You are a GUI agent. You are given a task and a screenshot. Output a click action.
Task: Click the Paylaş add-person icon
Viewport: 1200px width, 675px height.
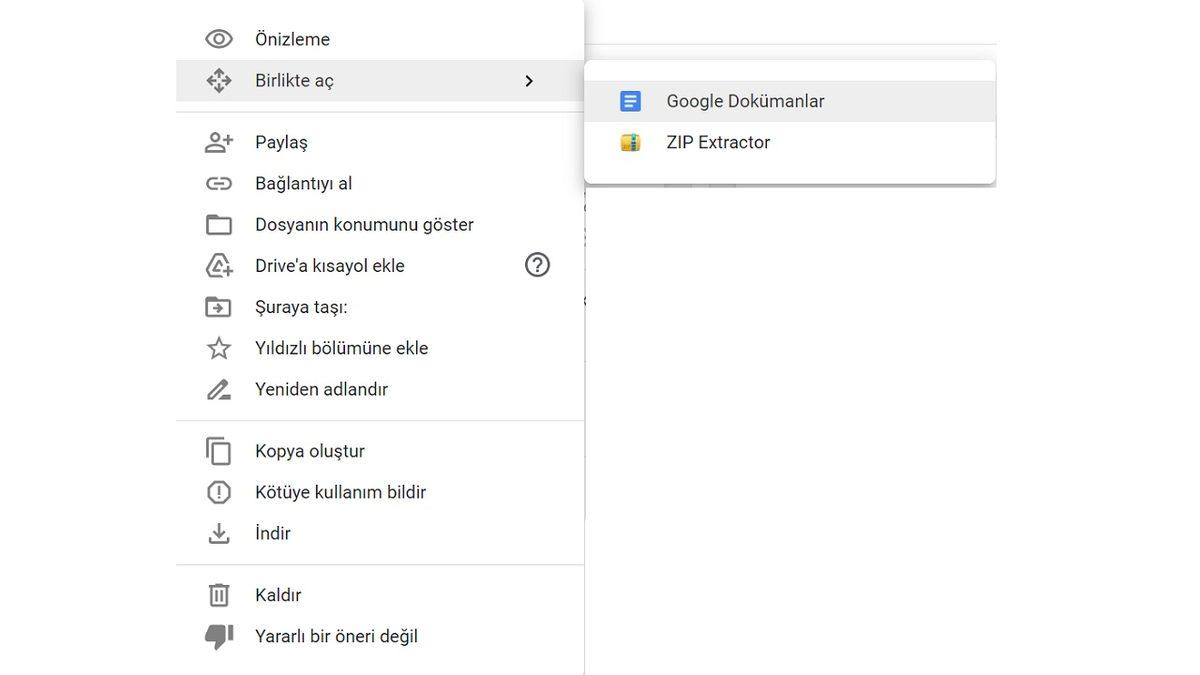click(218, 141)
